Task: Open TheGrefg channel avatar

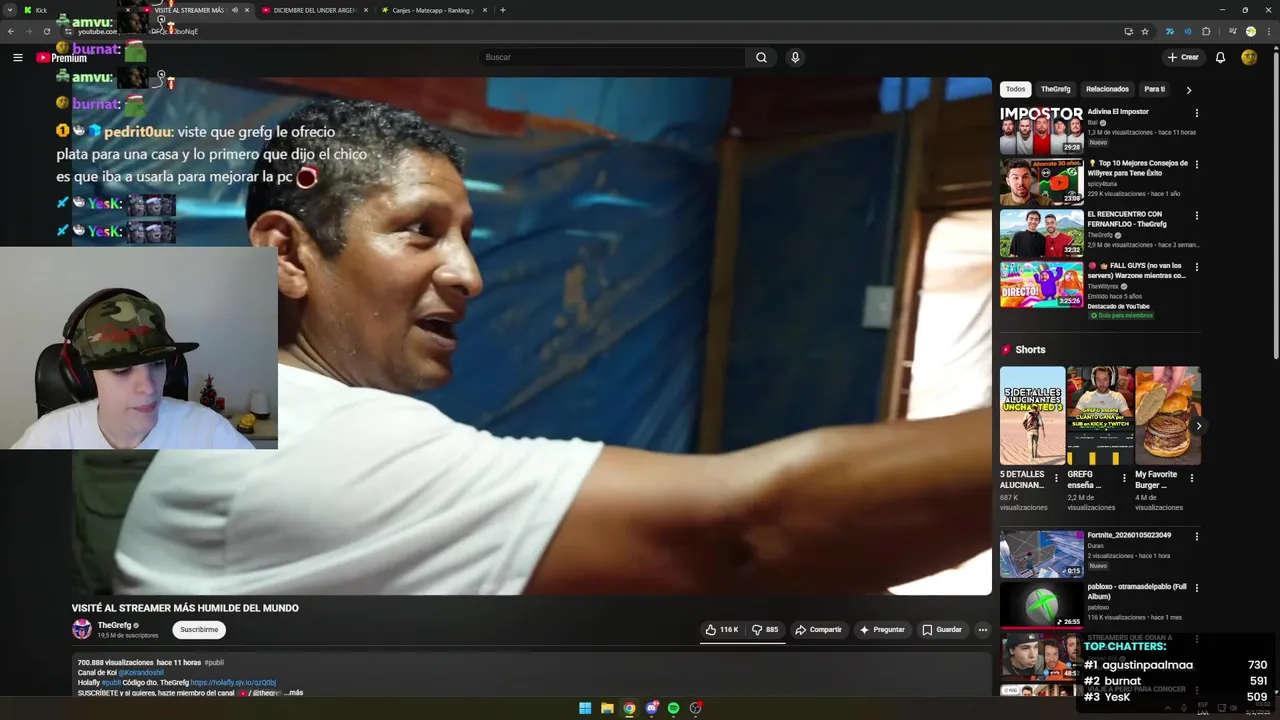Action: pyautogui.click(x=82, y=629)
